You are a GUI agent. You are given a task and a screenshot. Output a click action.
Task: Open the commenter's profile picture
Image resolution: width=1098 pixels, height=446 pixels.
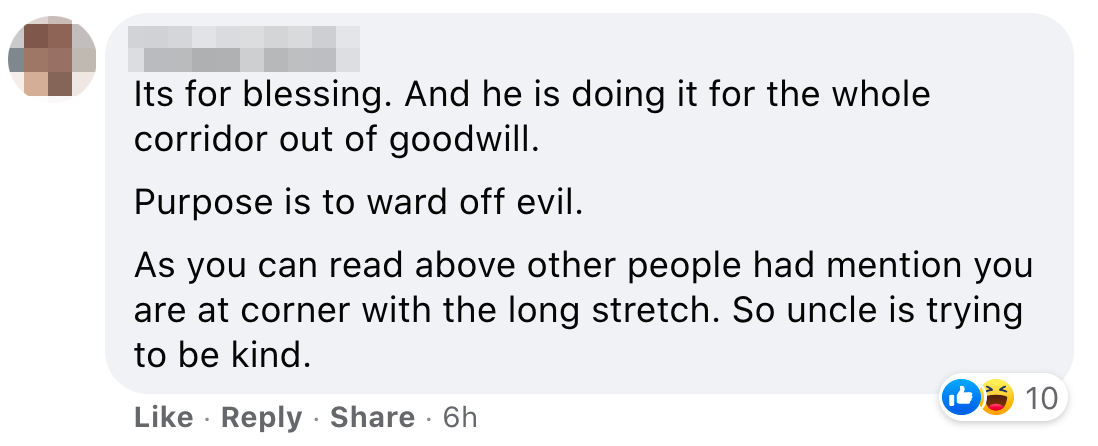coord(52,58)
